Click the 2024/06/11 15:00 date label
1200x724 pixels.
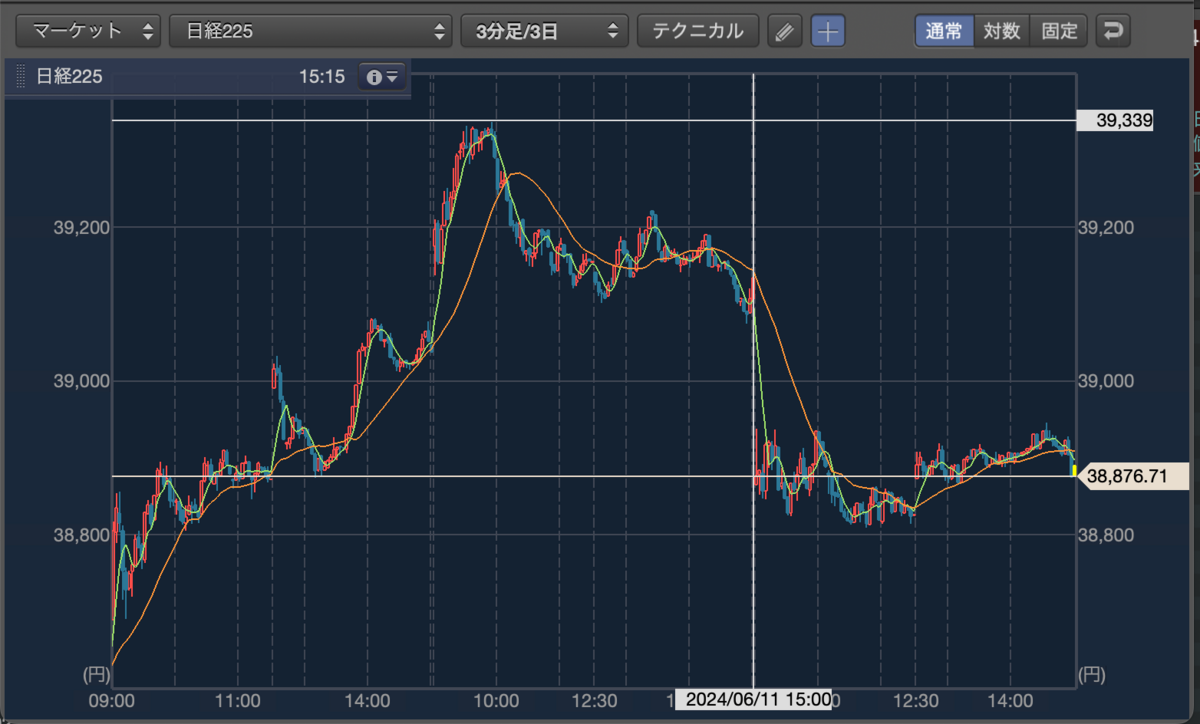754,699
